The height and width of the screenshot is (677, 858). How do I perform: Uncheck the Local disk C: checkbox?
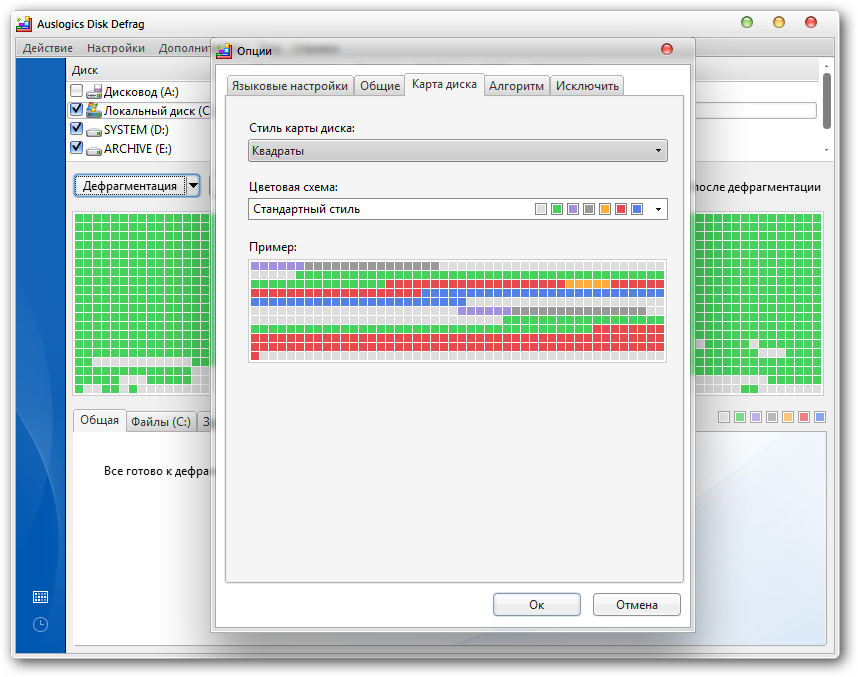pos(77,109)
